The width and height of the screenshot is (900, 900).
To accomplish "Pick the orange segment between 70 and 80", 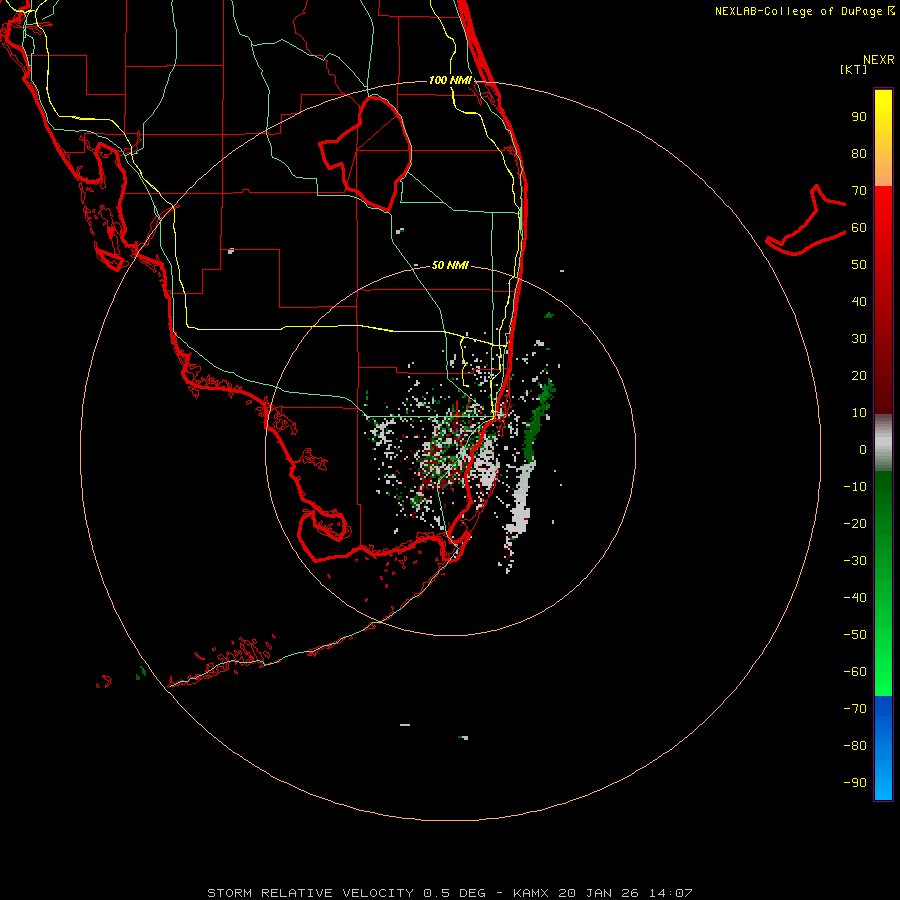I will [883, 170].
